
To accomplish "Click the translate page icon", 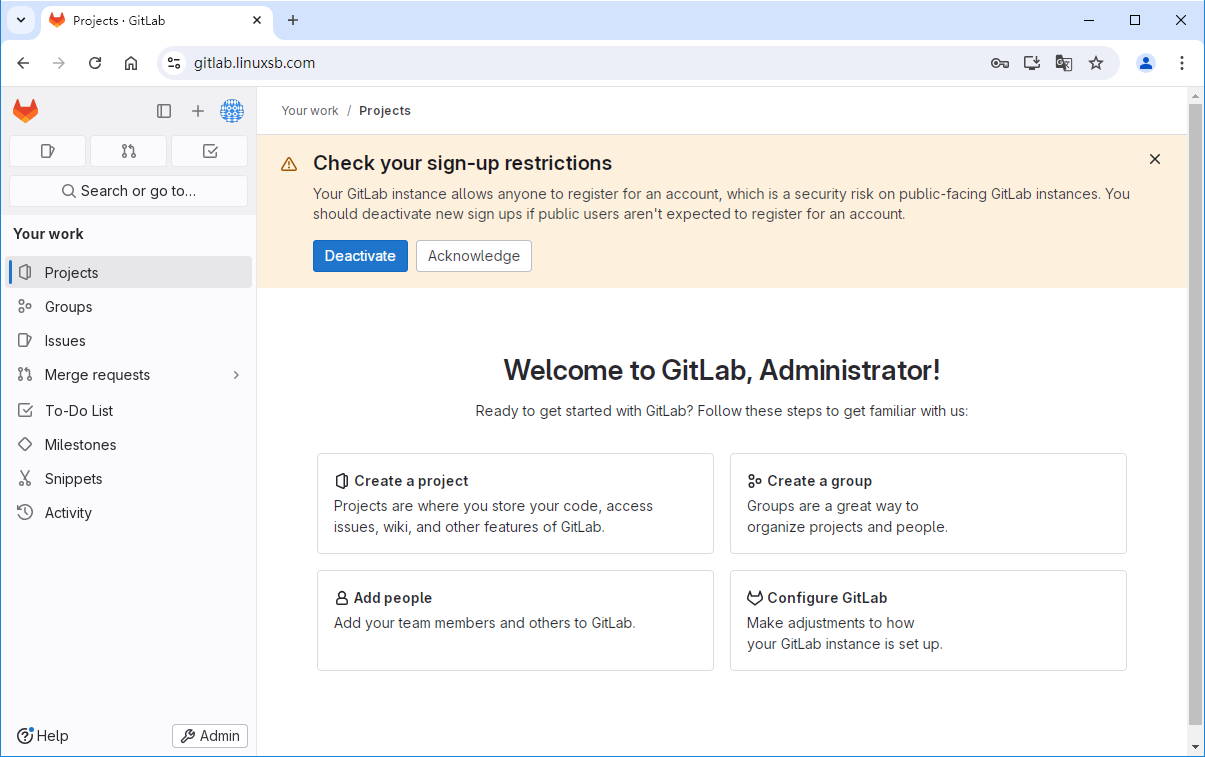I will pyautogui.click(x=1064, y=63).
